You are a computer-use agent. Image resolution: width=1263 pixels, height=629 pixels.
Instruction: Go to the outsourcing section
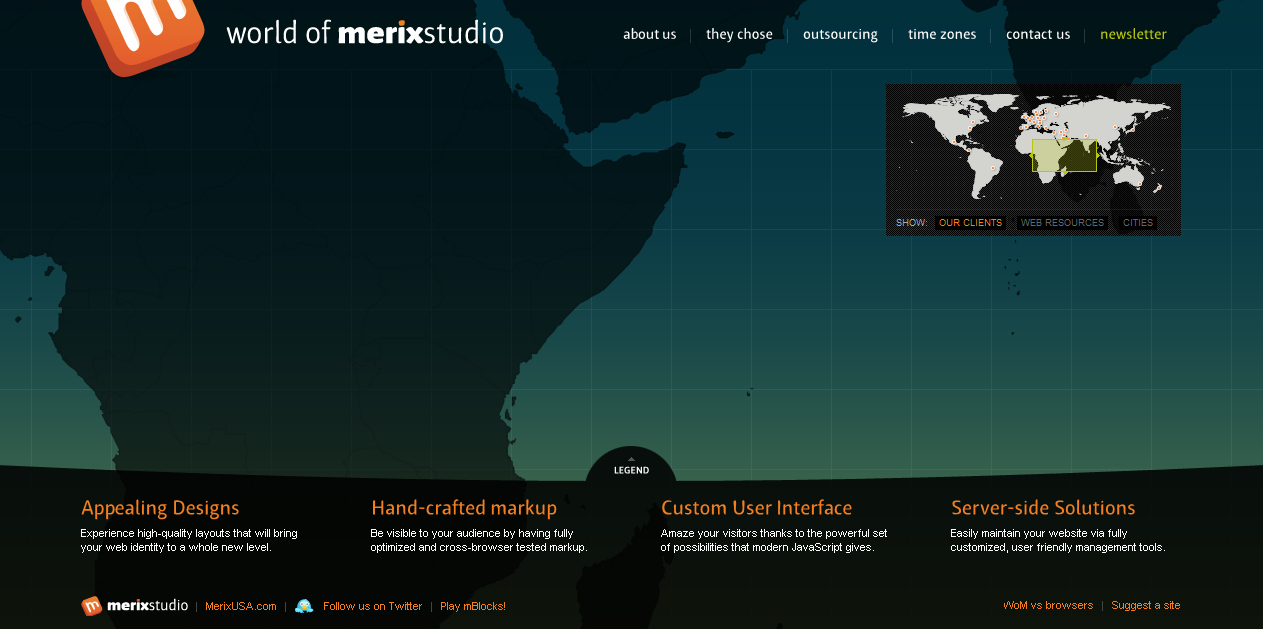click(x=840, y=34)
